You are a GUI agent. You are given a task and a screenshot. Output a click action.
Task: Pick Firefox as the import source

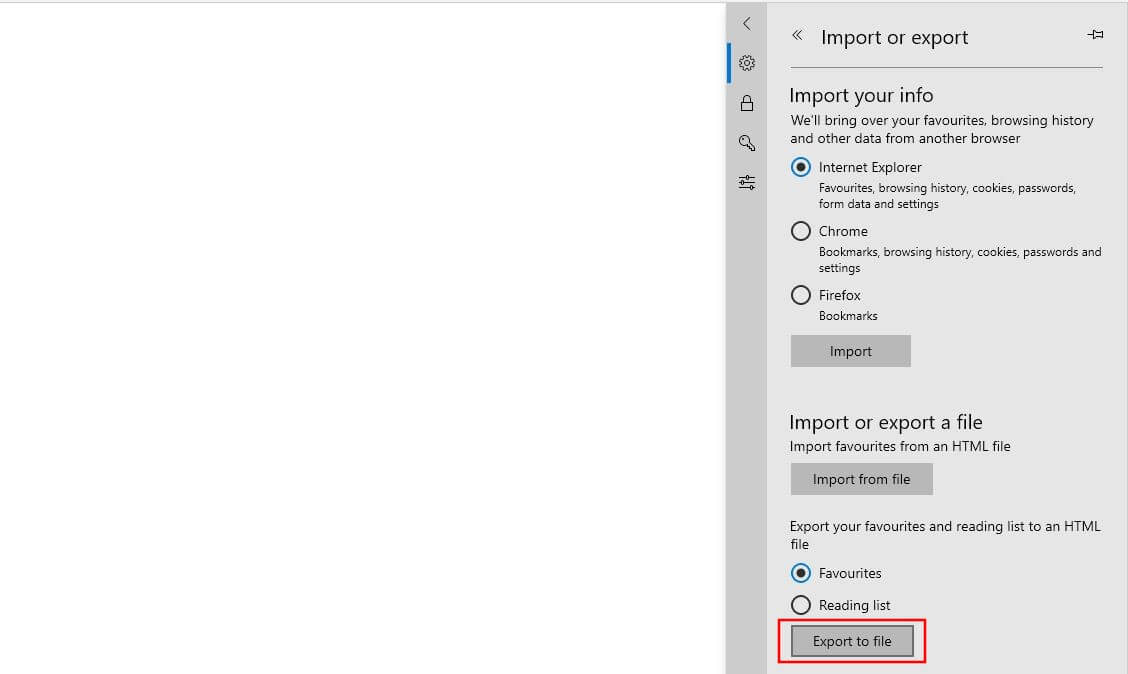point(800,295)
